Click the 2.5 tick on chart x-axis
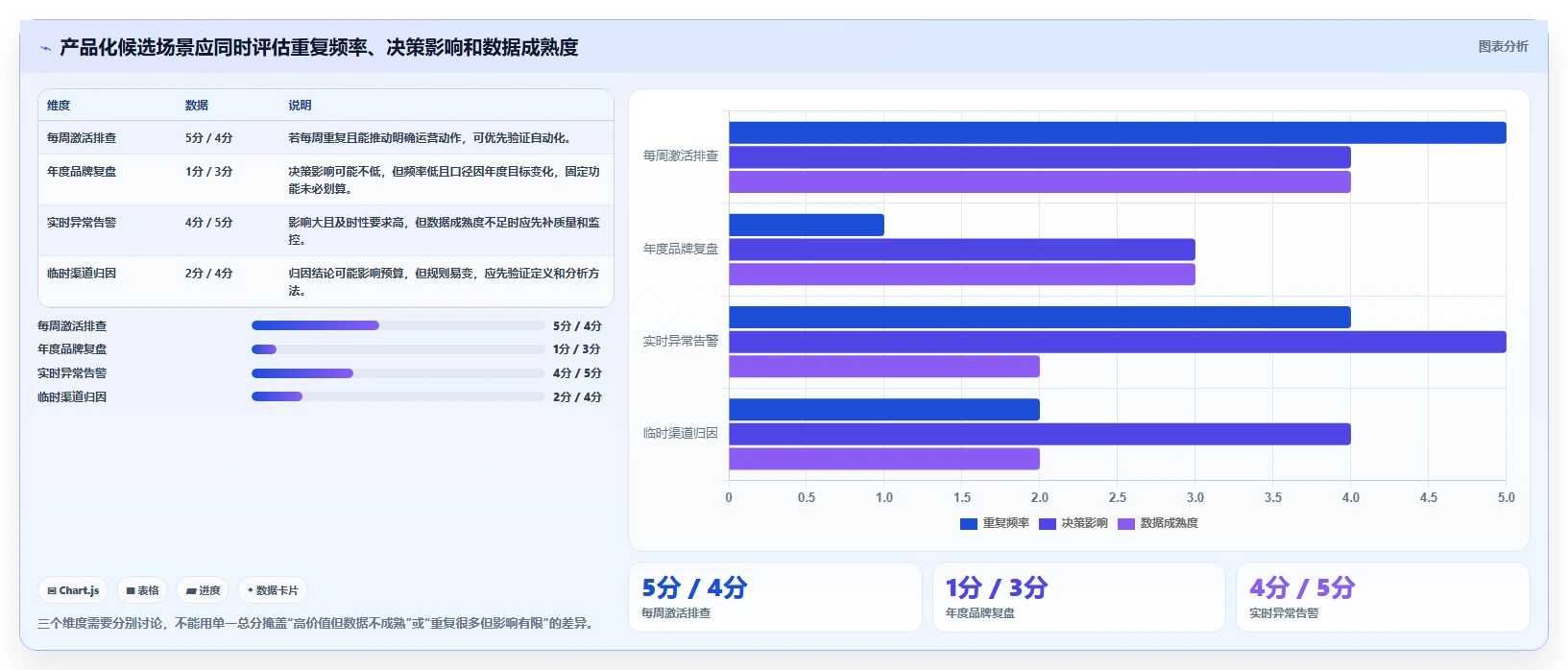Image resolution: width=1568 pixels, height=670 pixels. pyautogui.click(x=1118, y=497)
